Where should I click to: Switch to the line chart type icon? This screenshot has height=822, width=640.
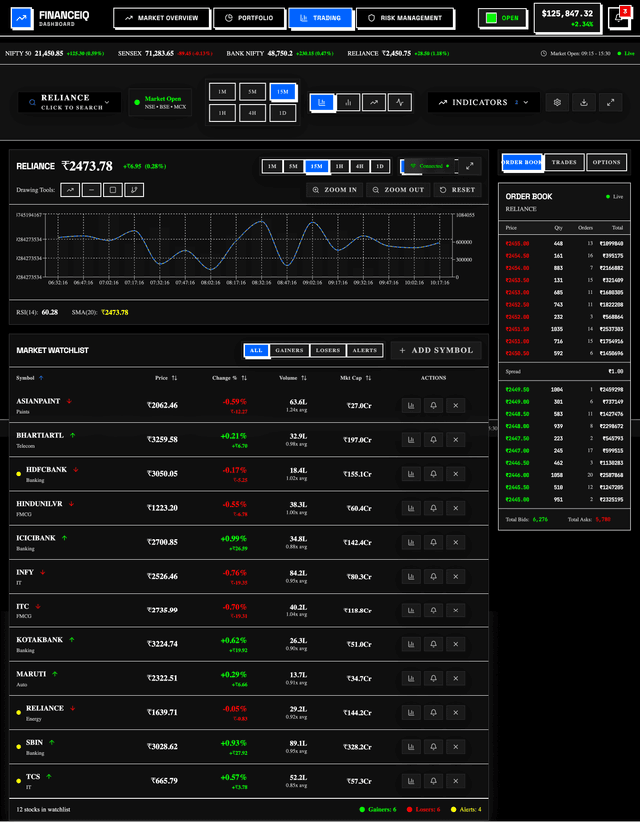pos(374,102)
